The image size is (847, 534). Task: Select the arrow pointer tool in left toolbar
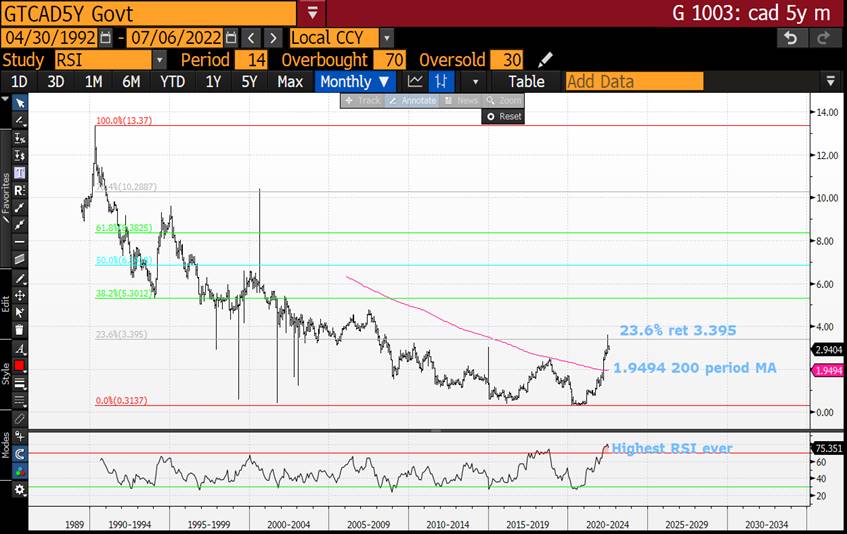20,103
